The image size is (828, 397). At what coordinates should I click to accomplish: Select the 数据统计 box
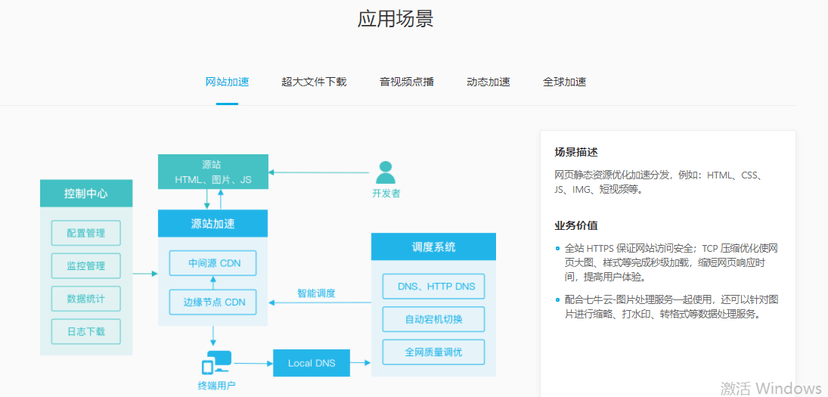click(86, 299)
